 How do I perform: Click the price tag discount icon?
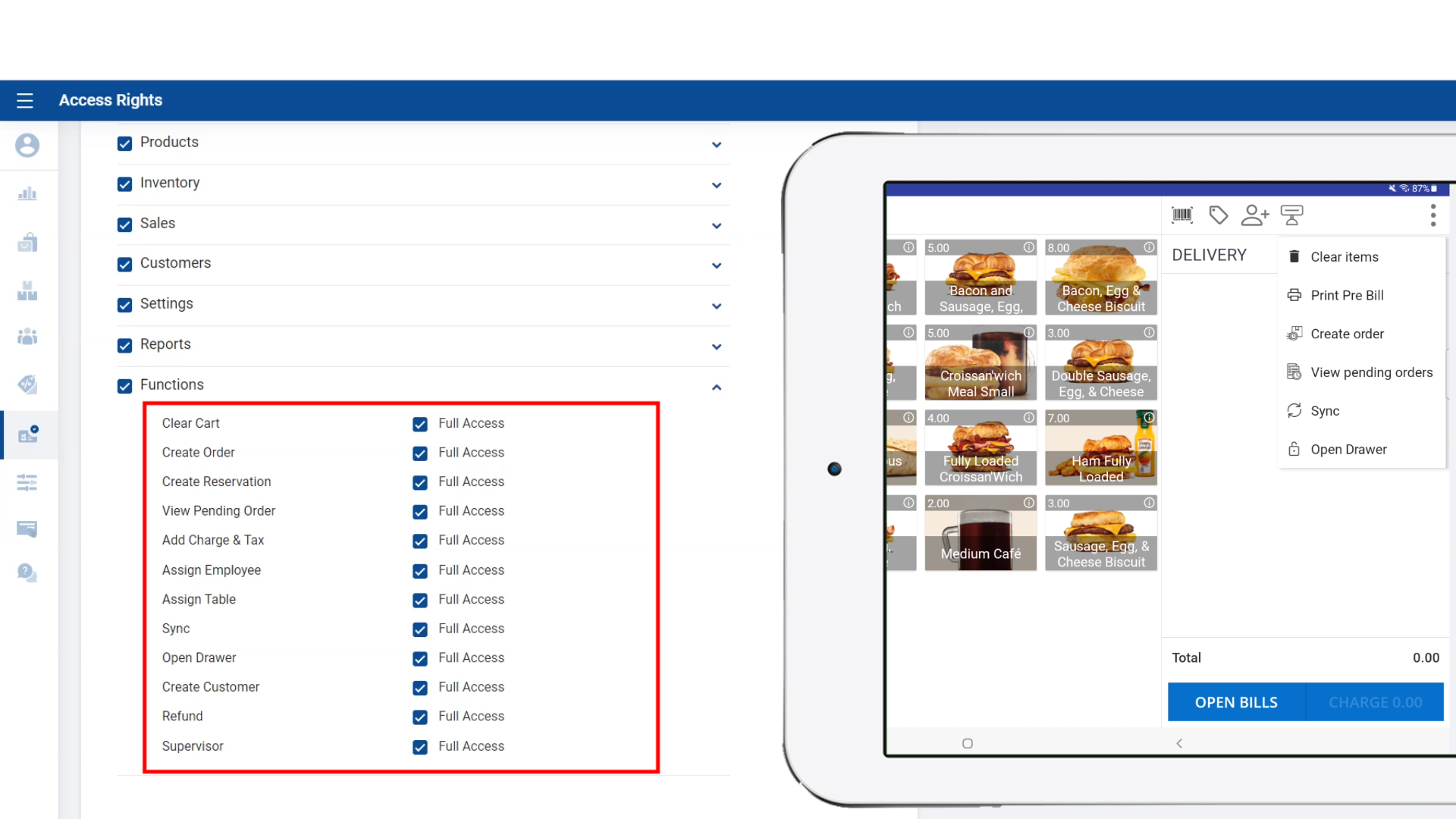coord(1218,215)
